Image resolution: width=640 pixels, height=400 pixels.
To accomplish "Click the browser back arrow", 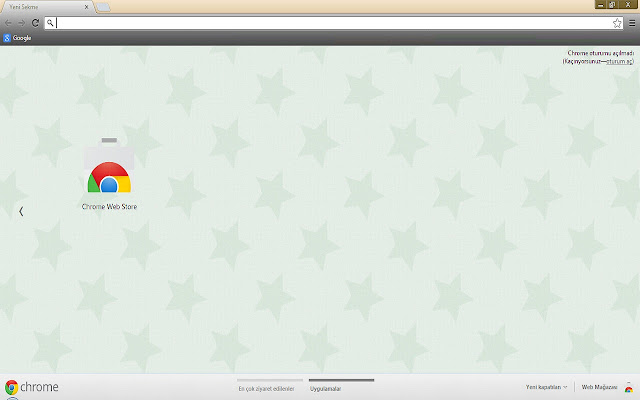I will (8, 23).
